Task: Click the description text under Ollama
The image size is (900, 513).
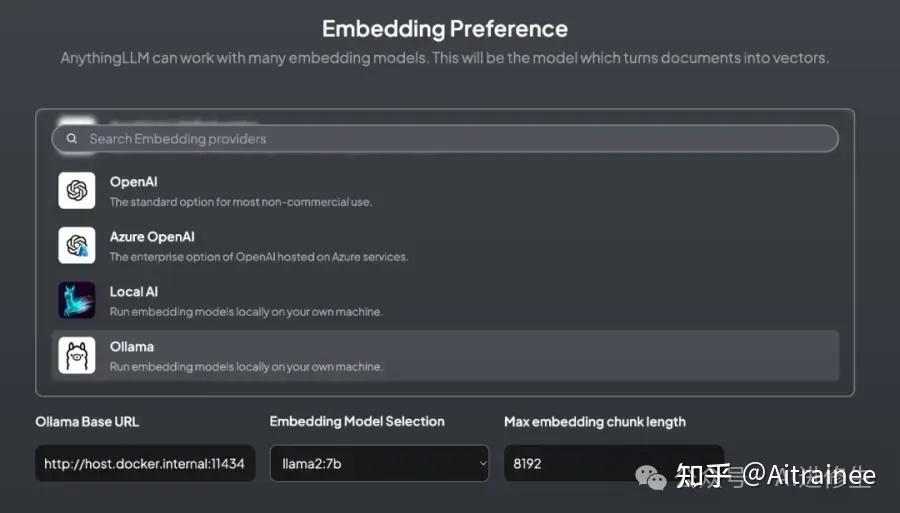Action: (246, 367)
